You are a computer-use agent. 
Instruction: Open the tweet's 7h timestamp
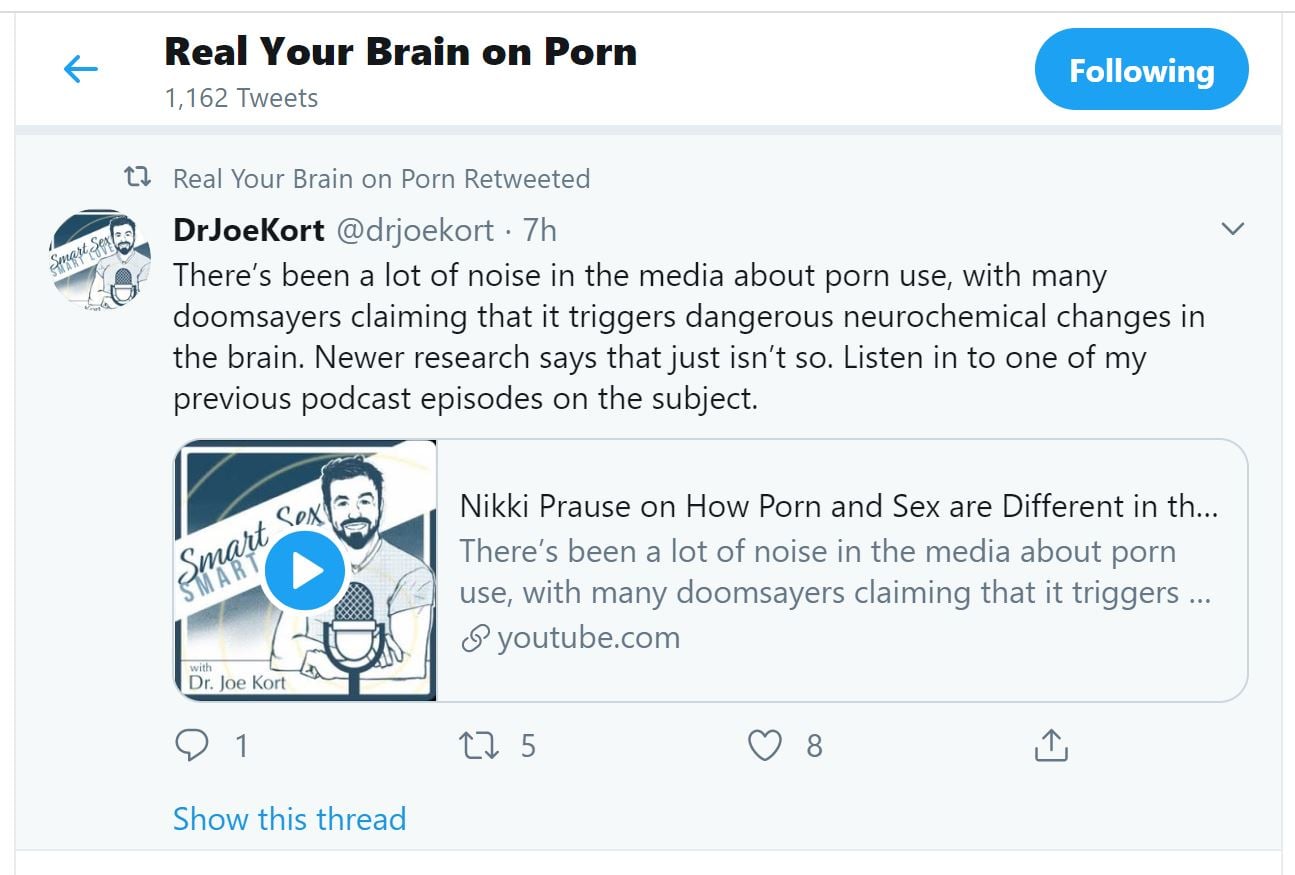point(540,230)
